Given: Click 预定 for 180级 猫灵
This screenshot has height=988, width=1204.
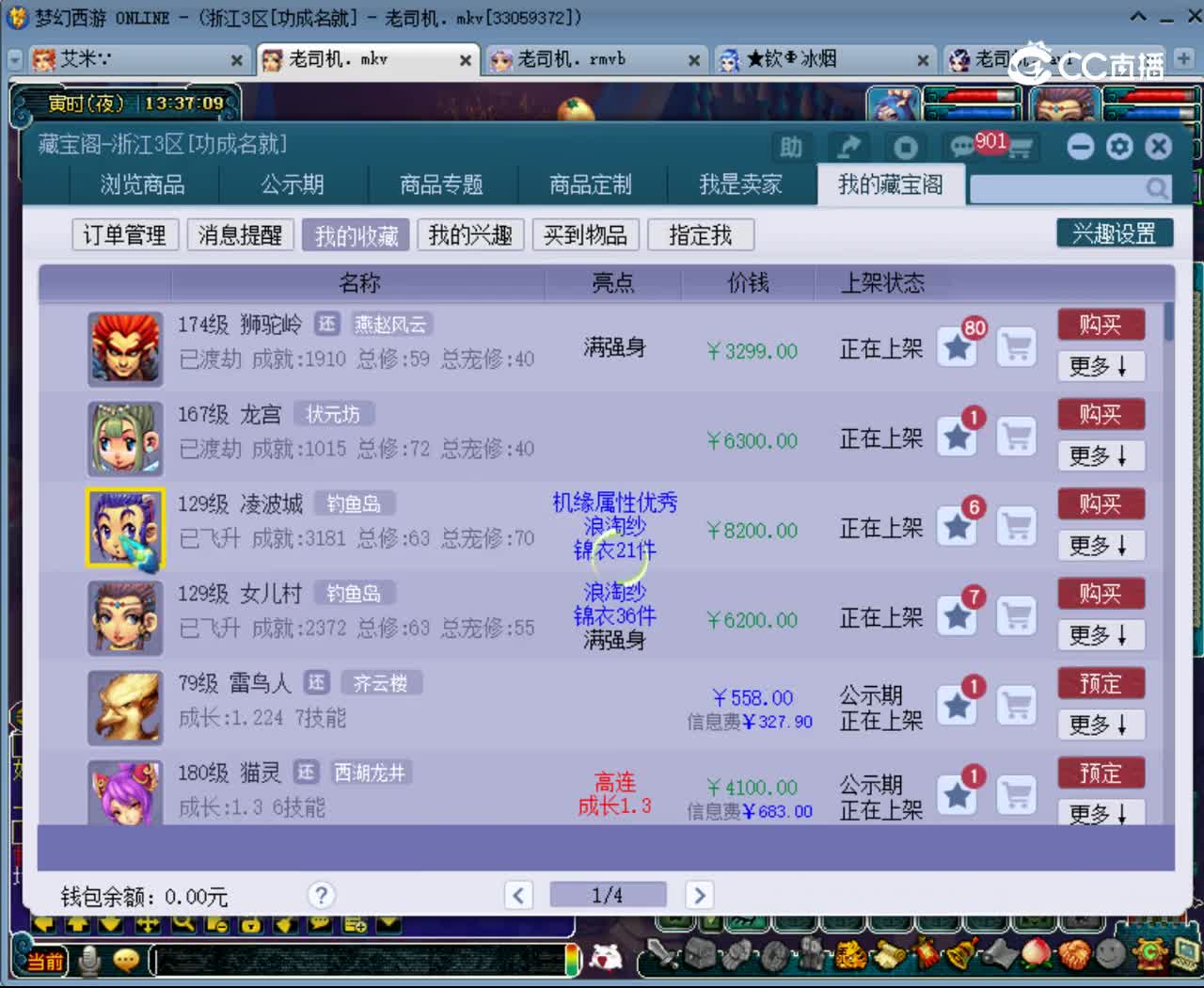Looking at the screenshot, I should click(1101, 773).
